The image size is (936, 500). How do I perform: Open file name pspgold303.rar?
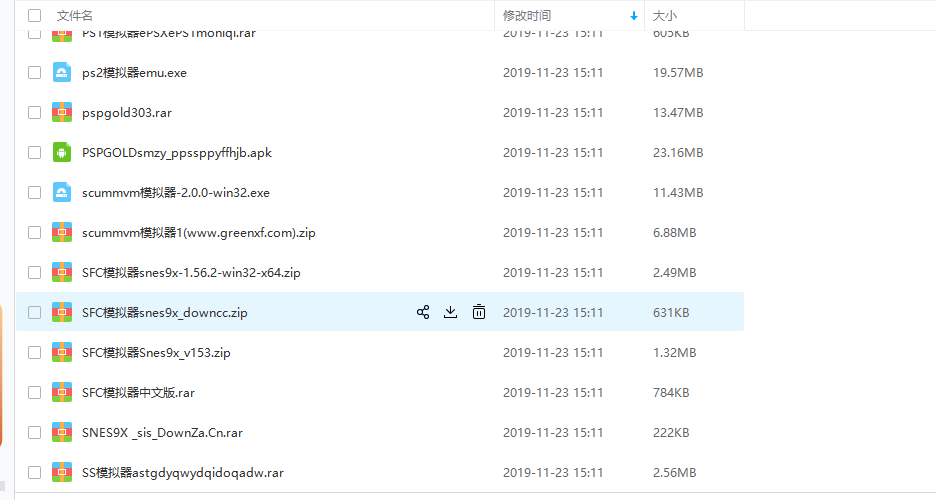coord(127,113)
